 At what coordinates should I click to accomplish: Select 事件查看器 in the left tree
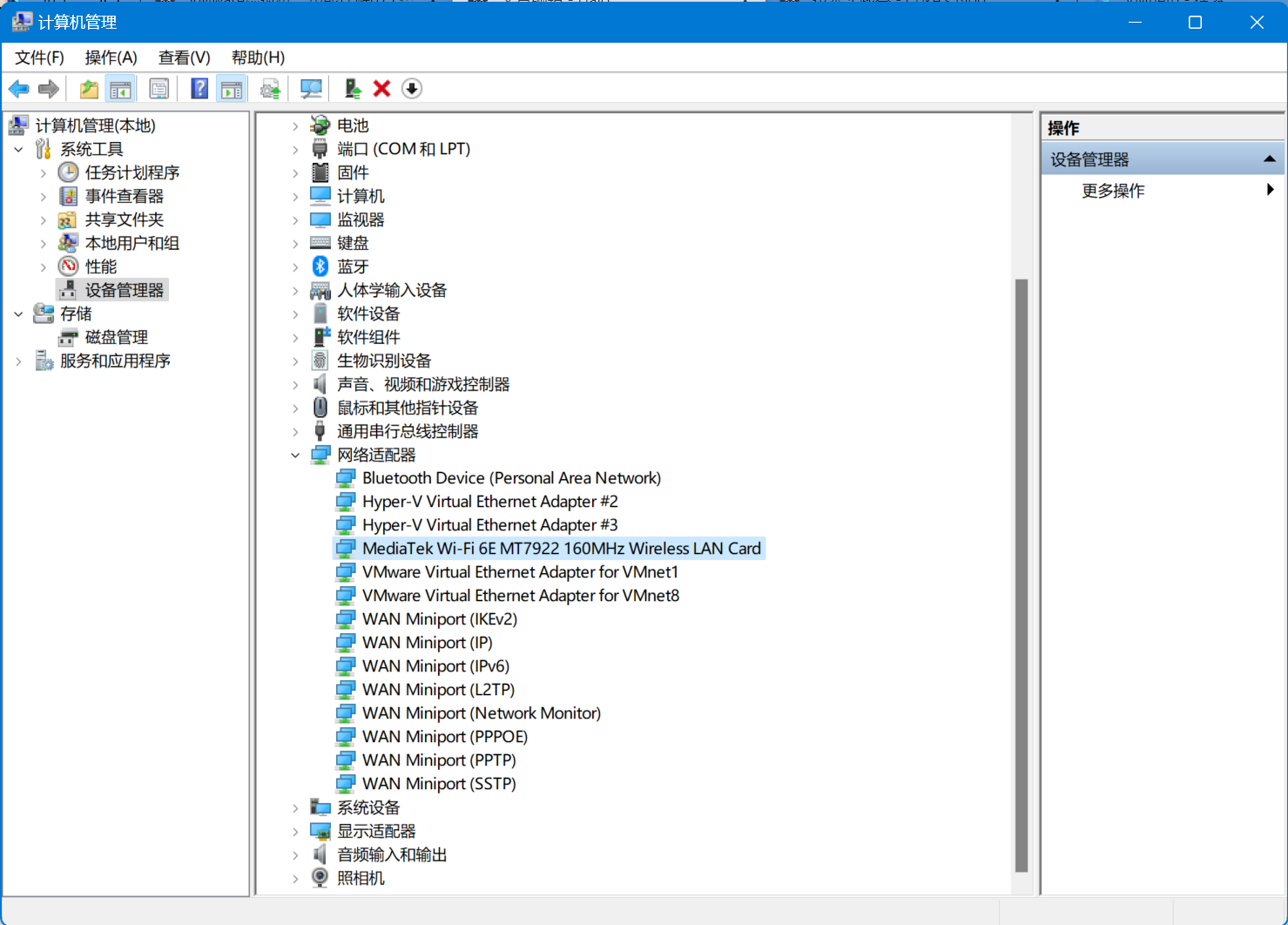point(124,196)
